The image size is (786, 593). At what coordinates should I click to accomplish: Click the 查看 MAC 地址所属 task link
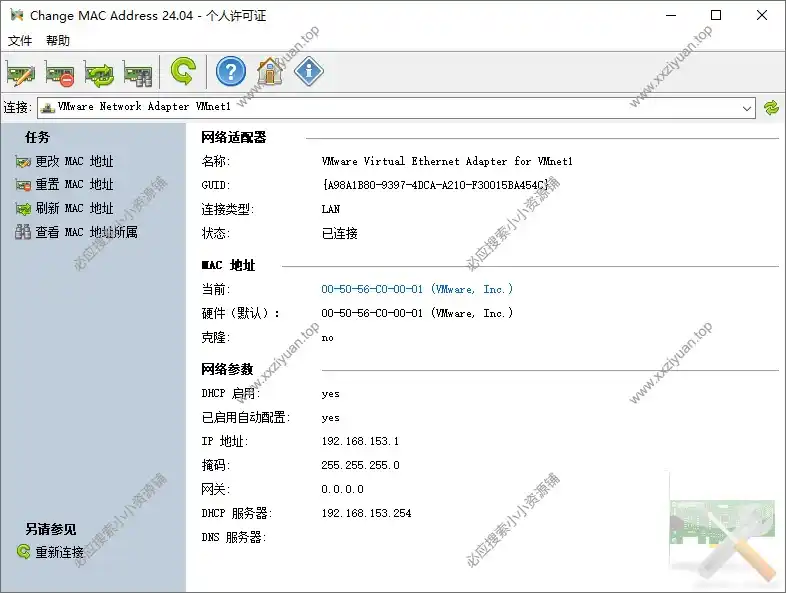pos(86,233)
